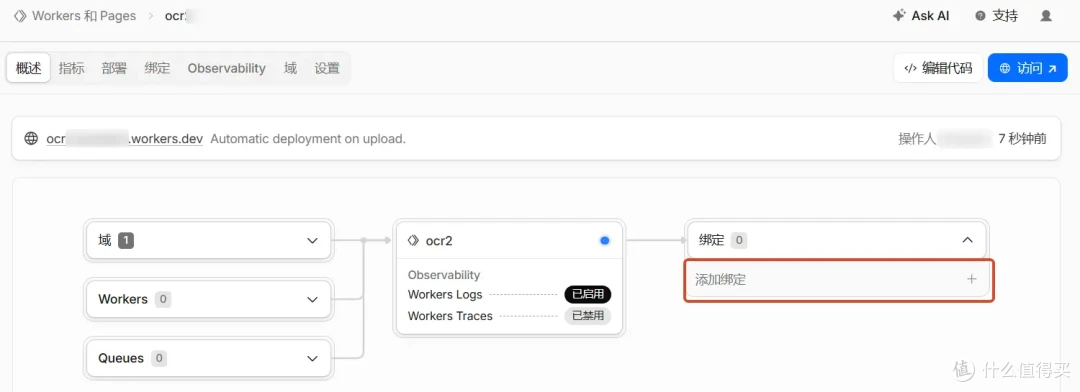The image size is (1080, 392).
Task: Click the Workers count badge 0
Action: pyautogui.click(x=163, y=300)
